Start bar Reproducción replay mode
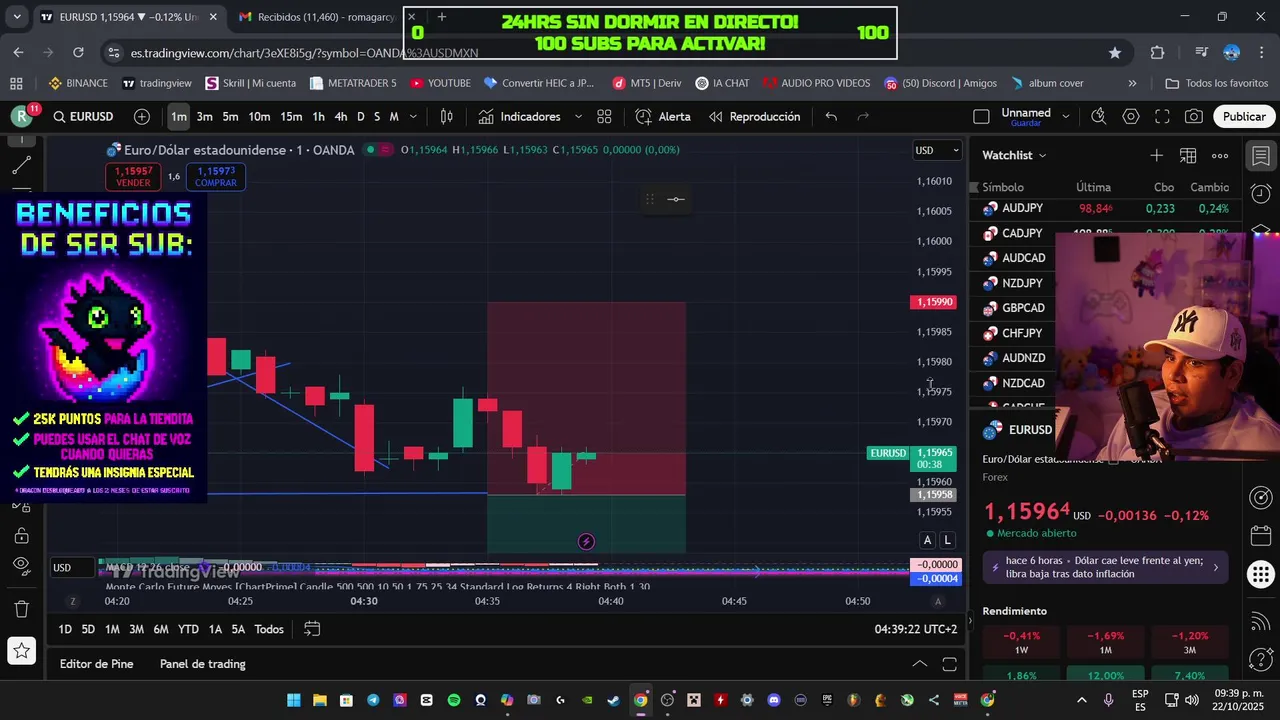1280x720 pixels. point(754,117)
